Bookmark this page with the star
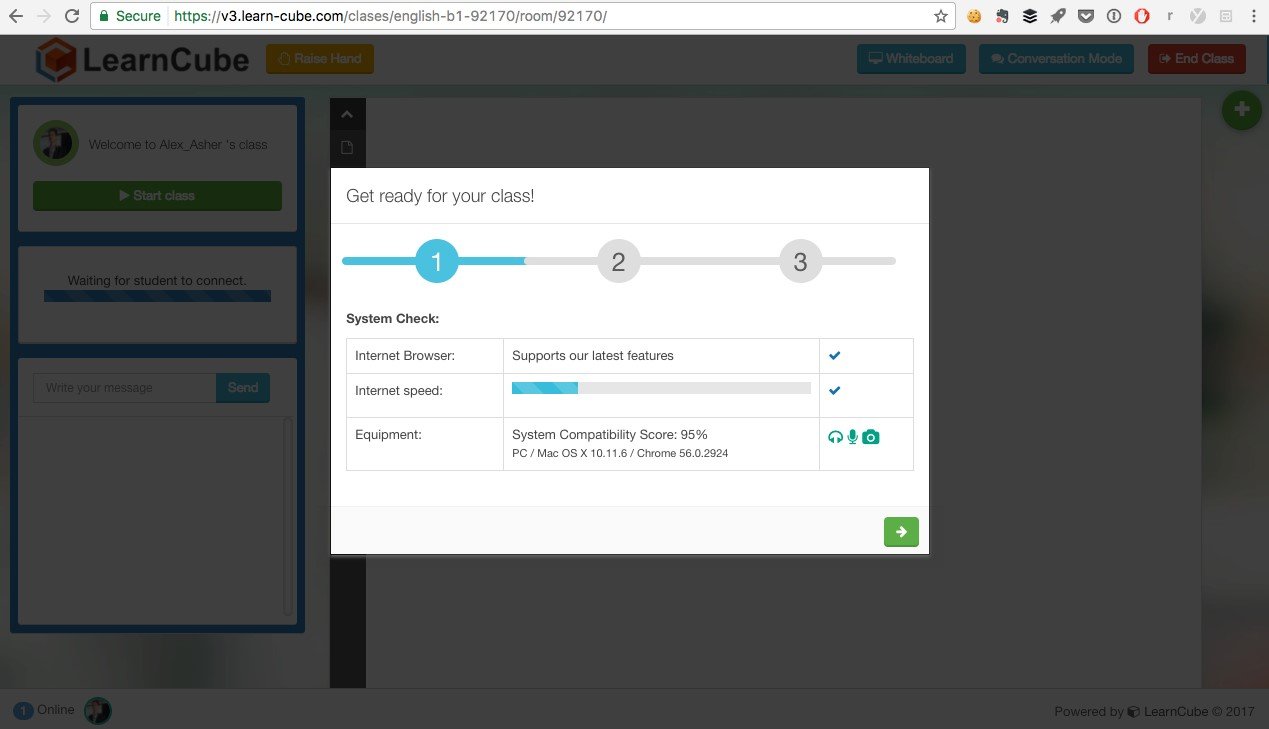The height and width of the screenshot is (729, 1269). (x=940, y=16)
